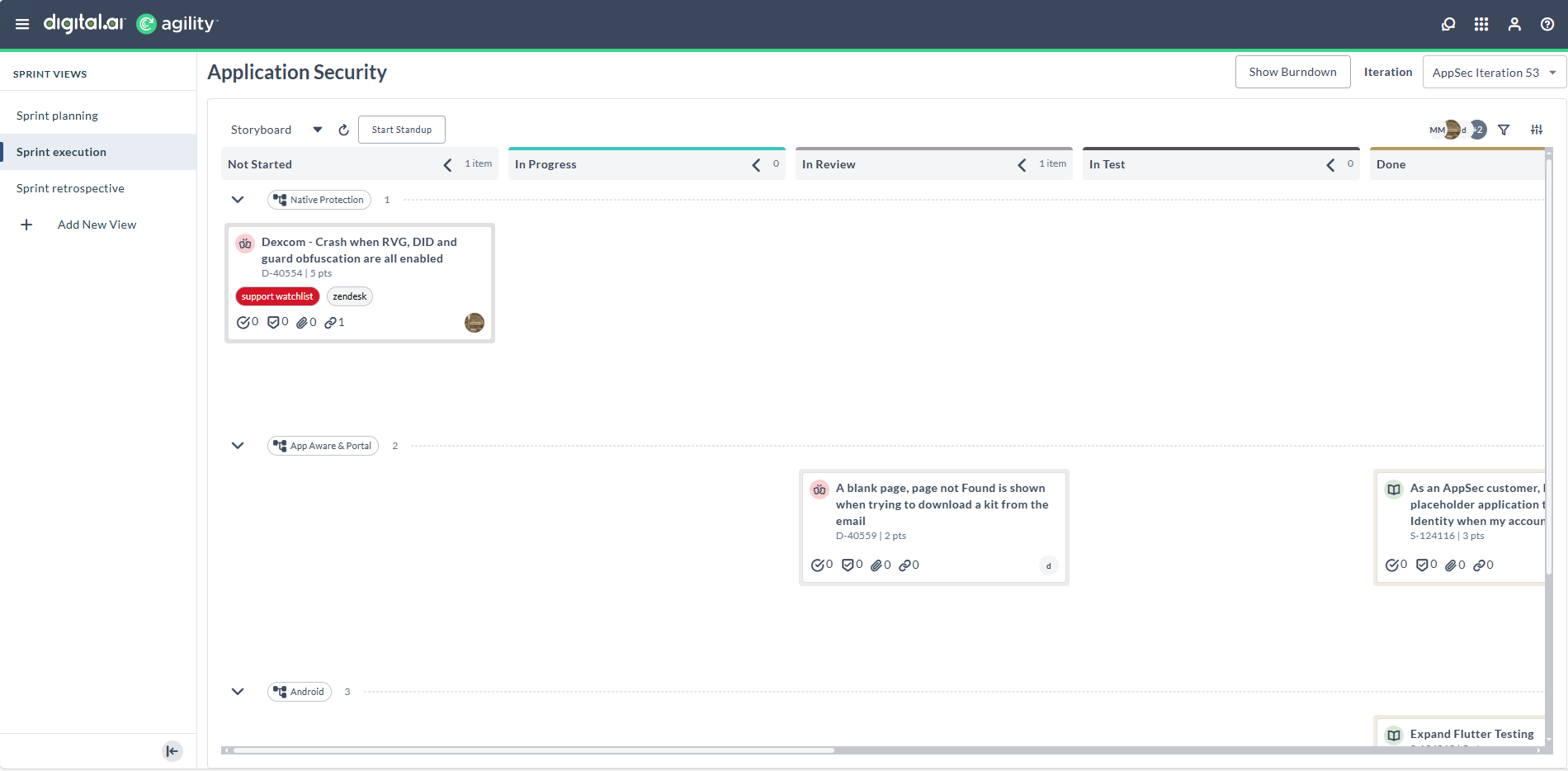Open the apps grid icon
Image resolution: width=1568 pixels, height=771 pixels.
pos(1481,24)
